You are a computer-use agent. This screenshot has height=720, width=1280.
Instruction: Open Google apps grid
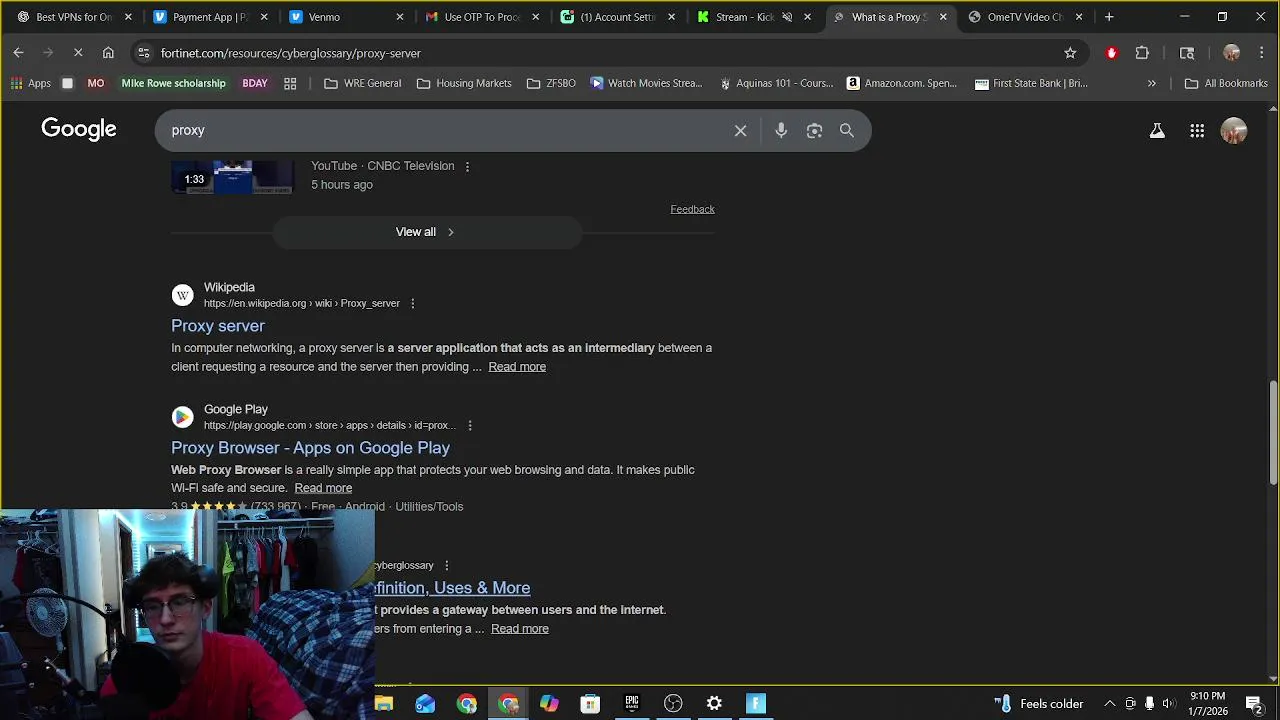tap(1197, 130)
